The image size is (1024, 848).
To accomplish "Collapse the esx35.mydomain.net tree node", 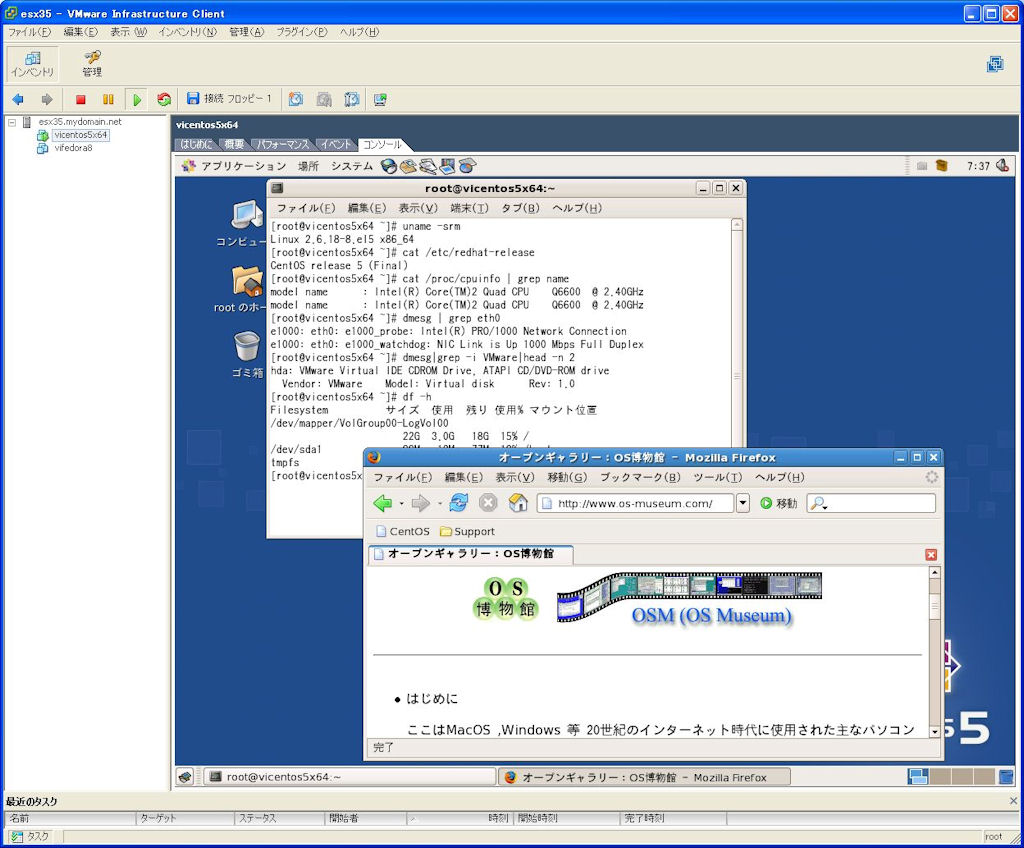I will (12, 122).
